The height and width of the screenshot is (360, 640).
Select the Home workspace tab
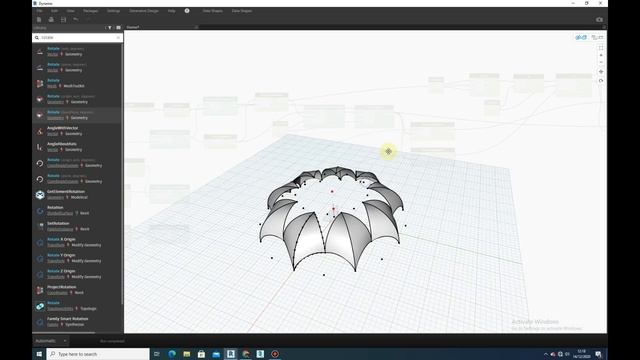click(x=133, y=27)
